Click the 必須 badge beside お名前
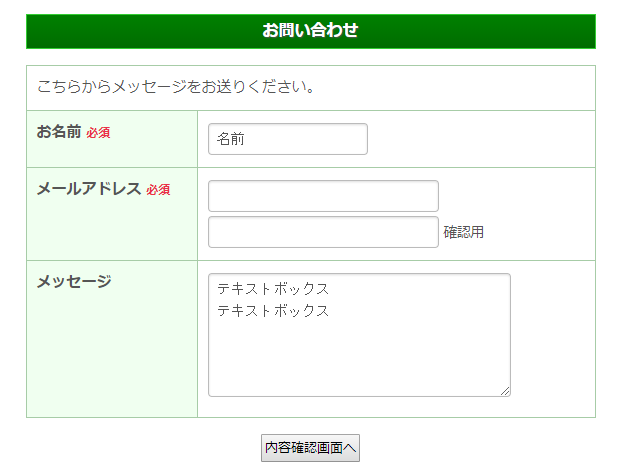 click(98, 132)
